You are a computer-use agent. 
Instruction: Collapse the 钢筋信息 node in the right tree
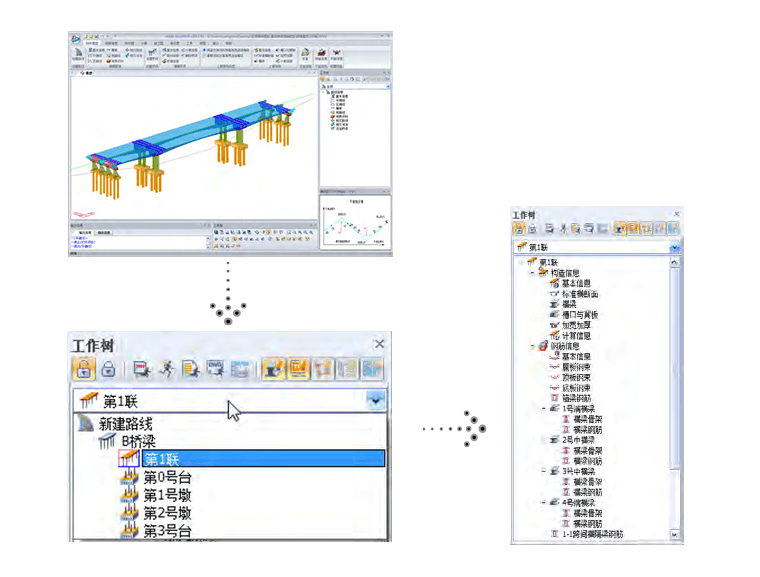(532, 346)
